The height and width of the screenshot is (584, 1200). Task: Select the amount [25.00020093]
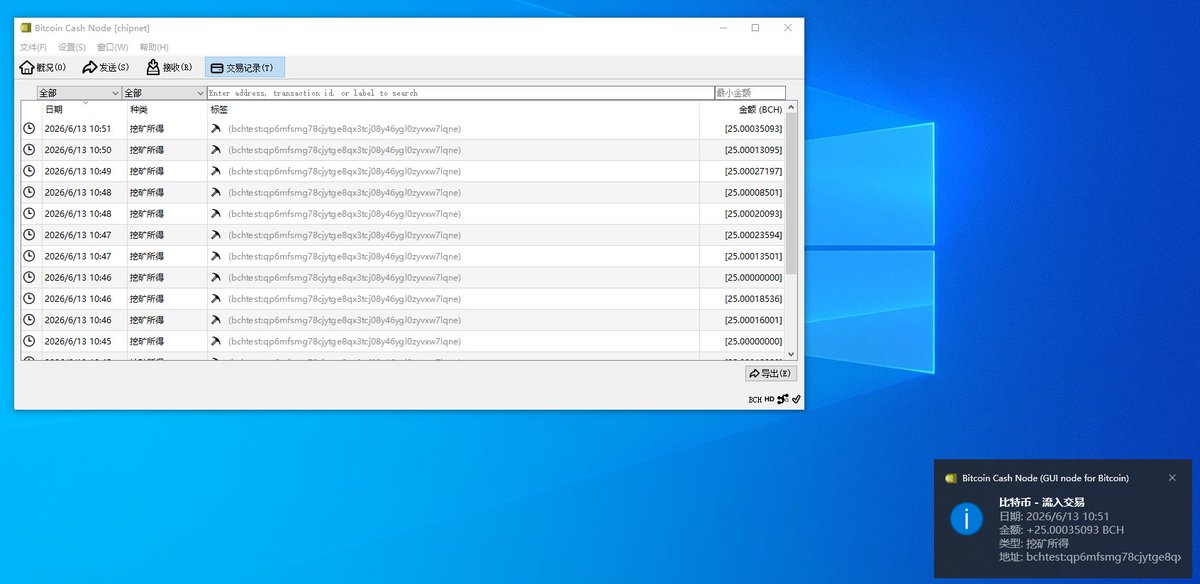[753, 214]
